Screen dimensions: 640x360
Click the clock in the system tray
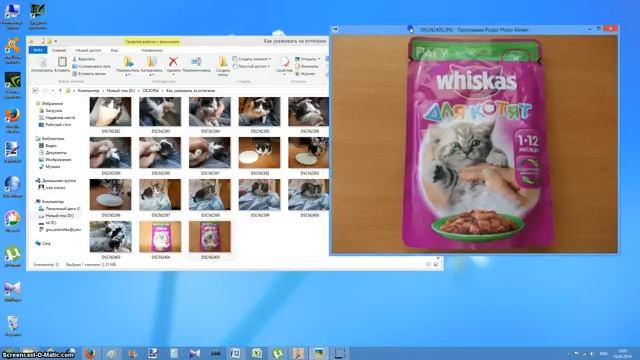623,354
